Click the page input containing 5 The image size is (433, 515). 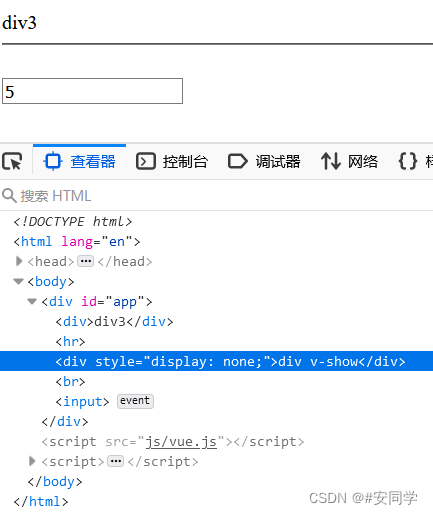(x=92, y=91)
